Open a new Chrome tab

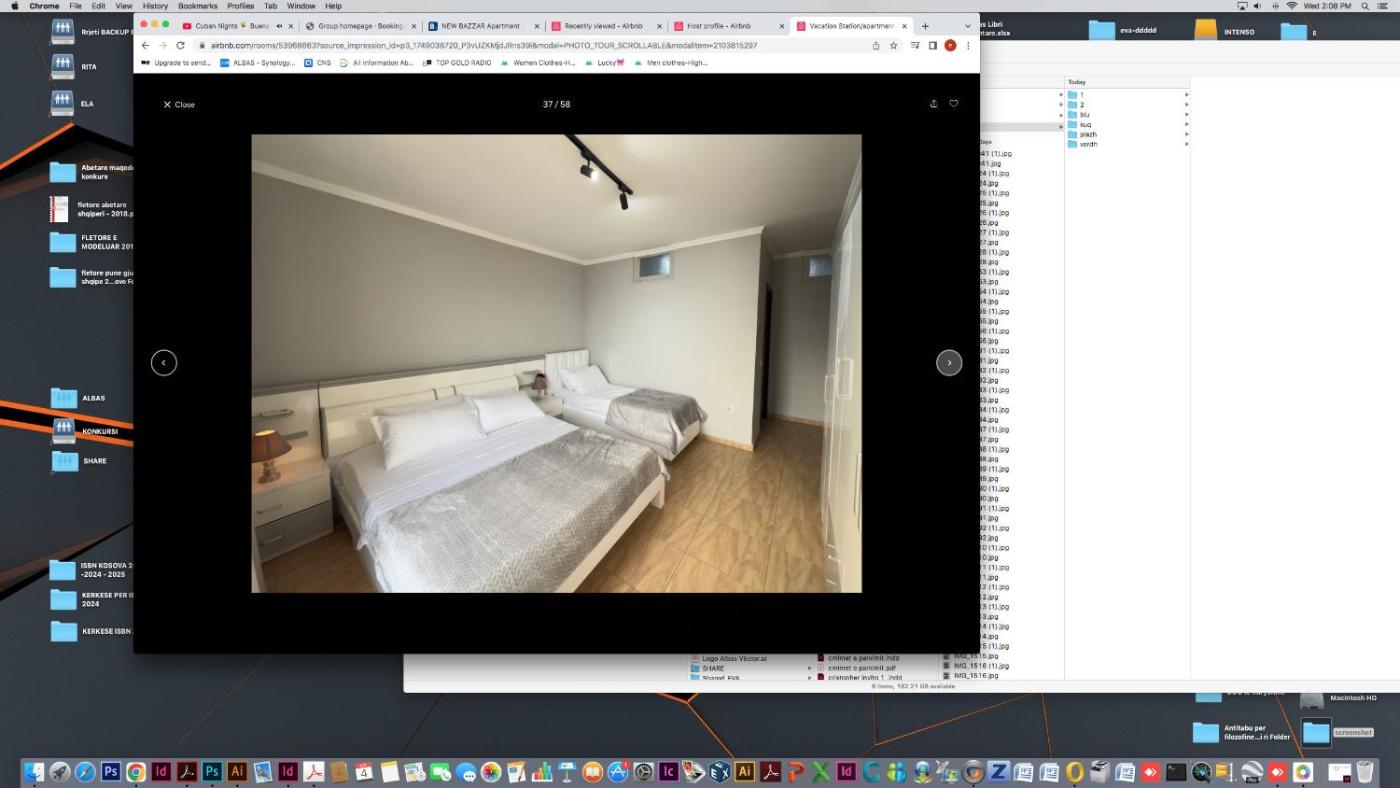(x=925, y=26)
